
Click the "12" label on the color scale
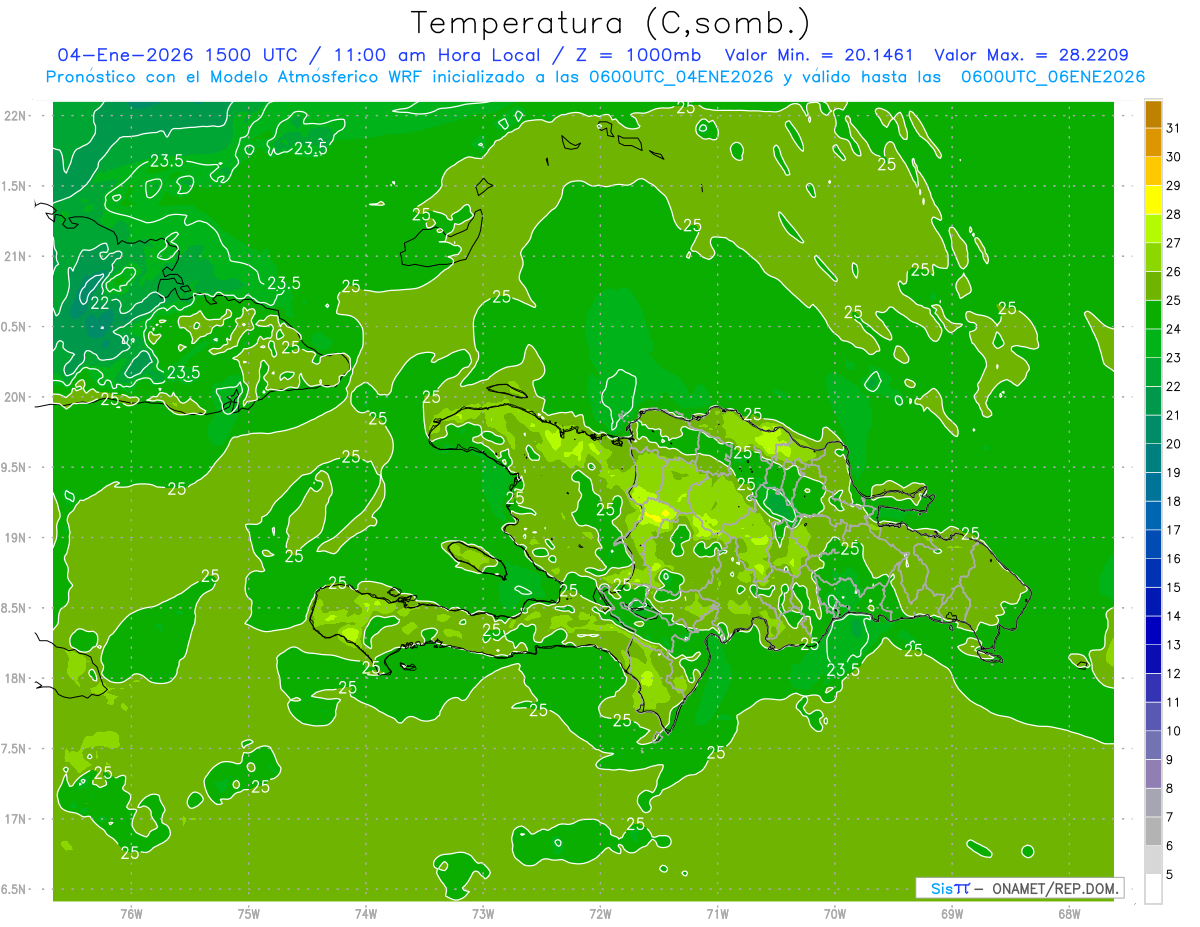pos(1173,673)
